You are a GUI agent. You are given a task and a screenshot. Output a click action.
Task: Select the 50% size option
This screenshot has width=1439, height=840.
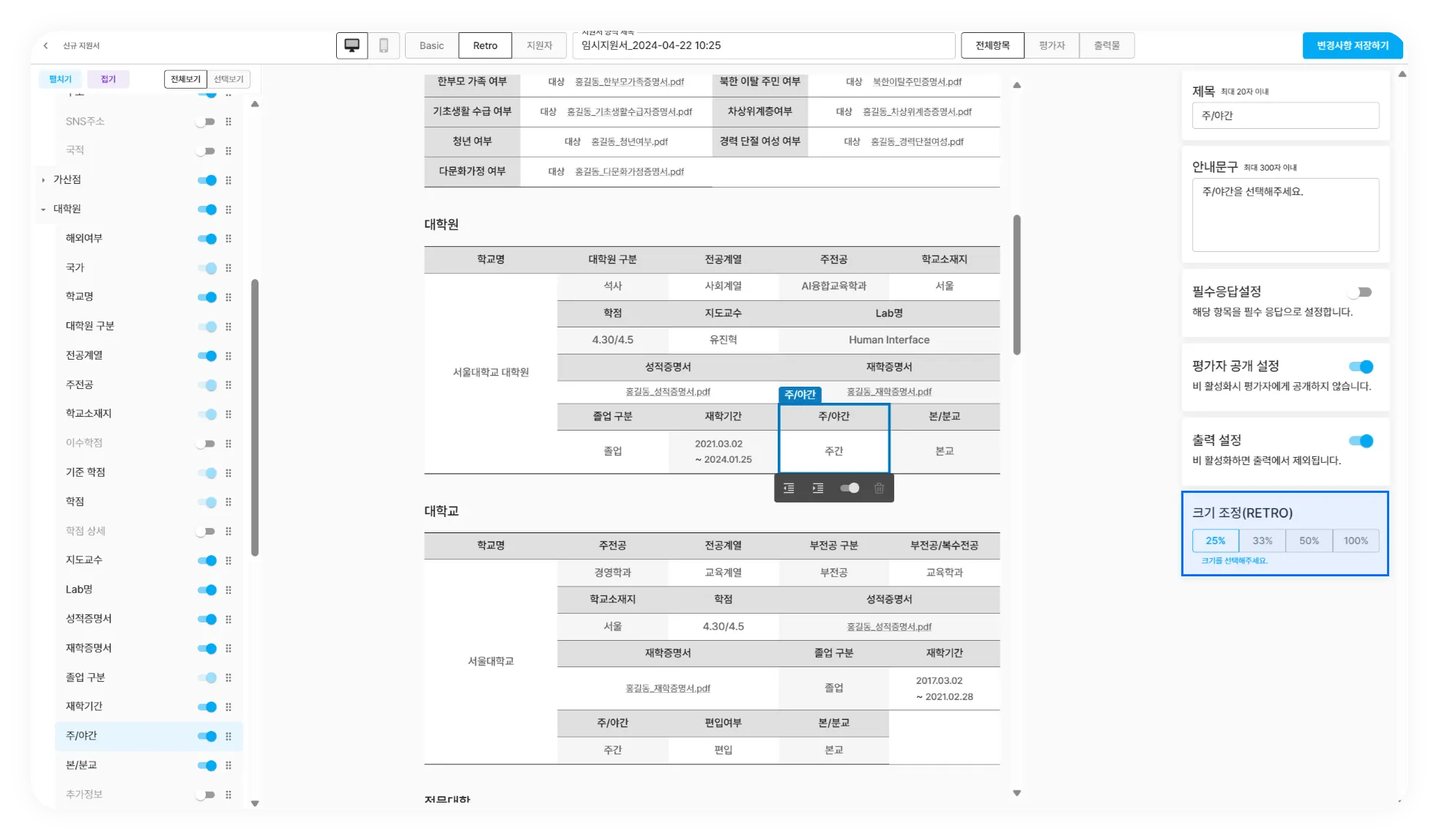(x=1309, y=541)
